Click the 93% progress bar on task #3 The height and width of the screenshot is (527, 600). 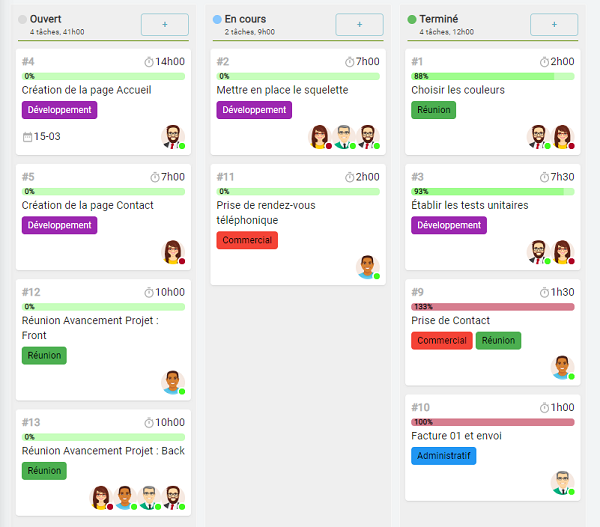[493, 191]
